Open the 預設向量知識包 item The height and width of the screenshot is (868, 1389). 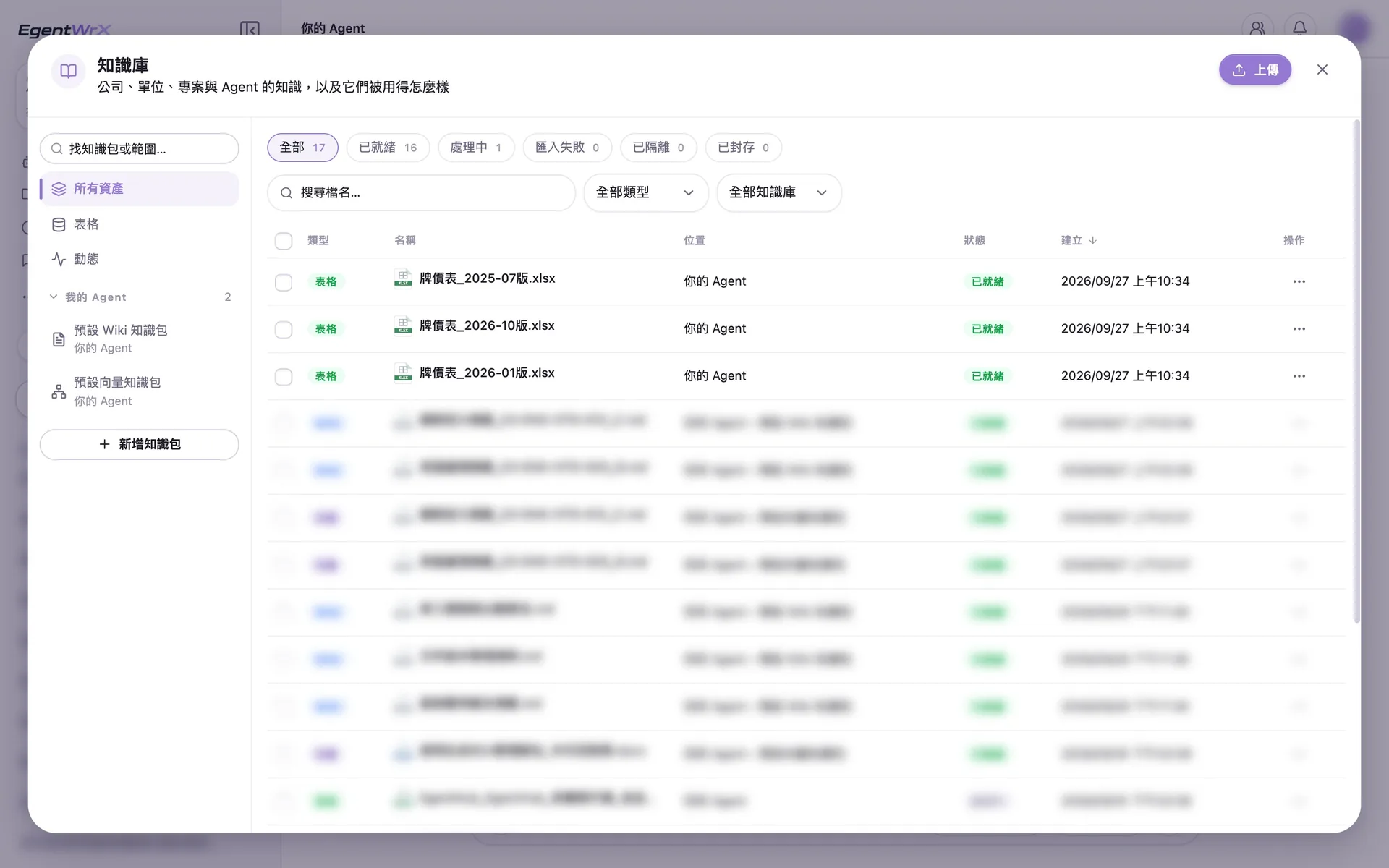139,391
